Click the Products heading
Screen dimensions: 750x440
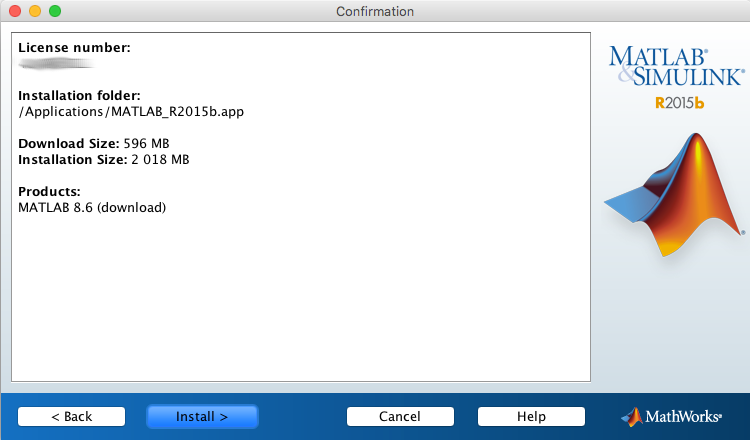tap(49, 192)
